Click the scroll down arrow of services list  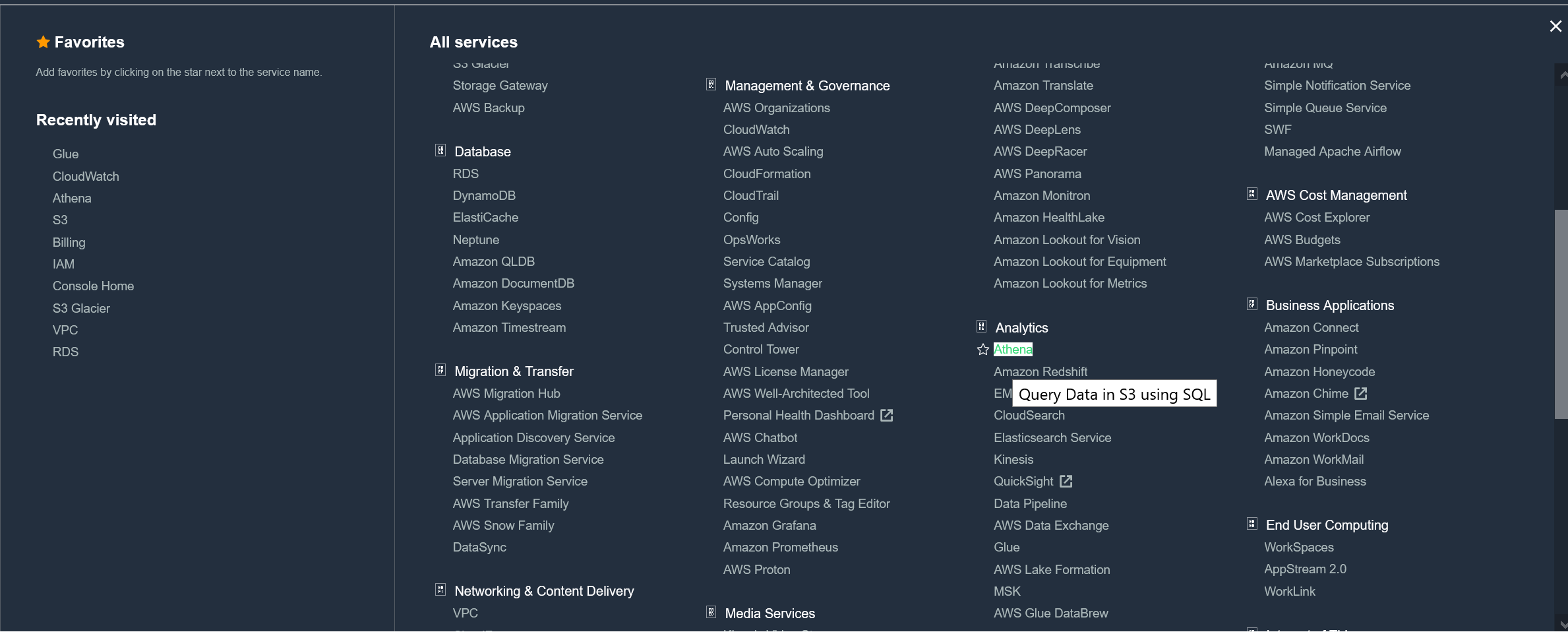[1561, 624]
